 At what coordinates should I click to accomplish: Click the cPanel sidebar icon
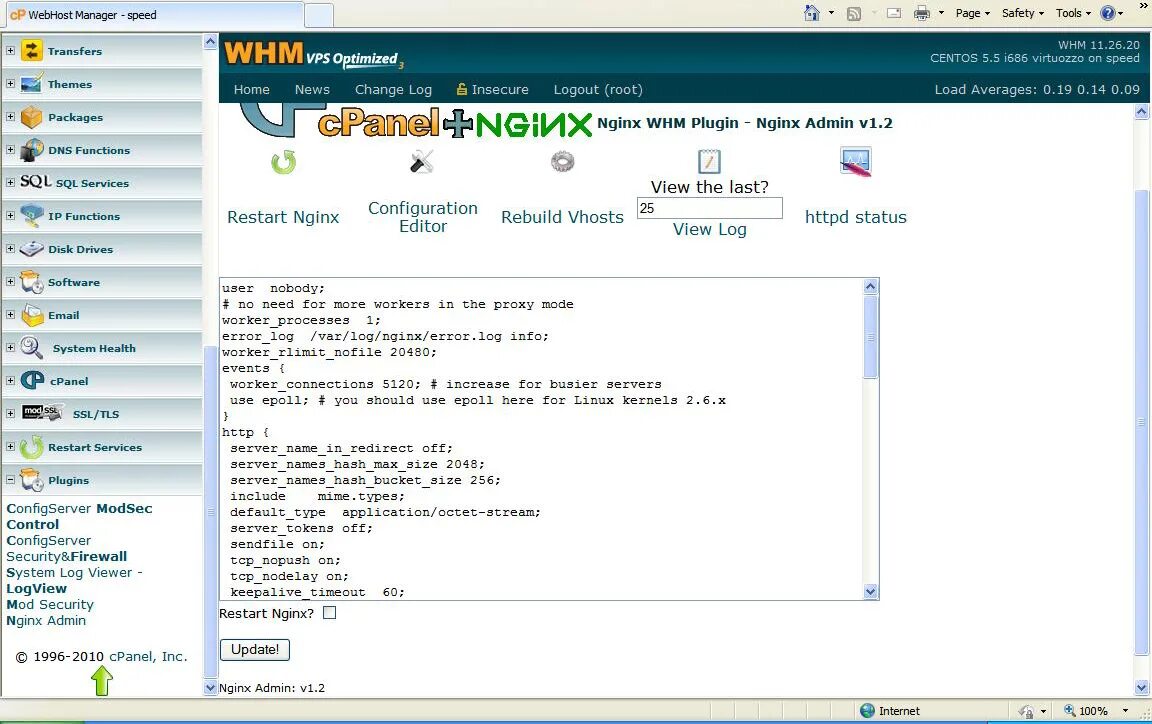click(32, 381)
